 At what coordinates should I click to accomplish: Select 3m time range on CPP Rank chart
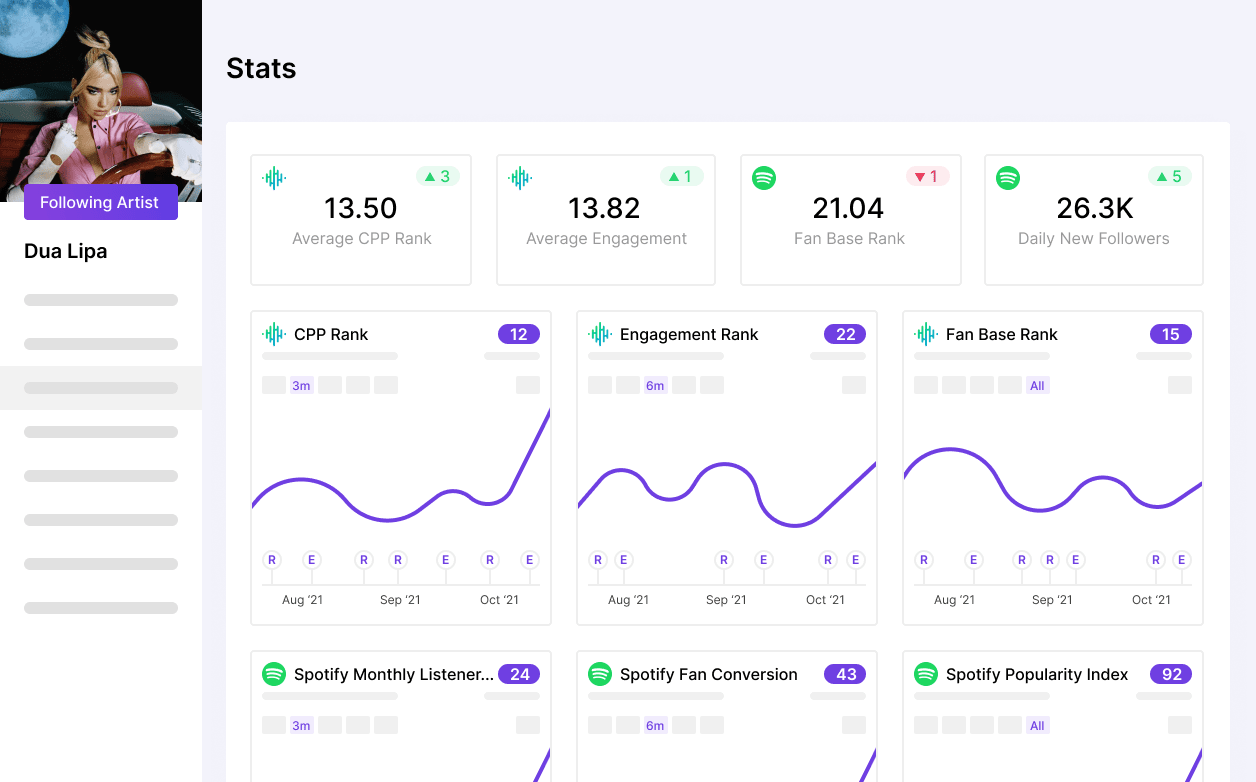click(301, 385)
